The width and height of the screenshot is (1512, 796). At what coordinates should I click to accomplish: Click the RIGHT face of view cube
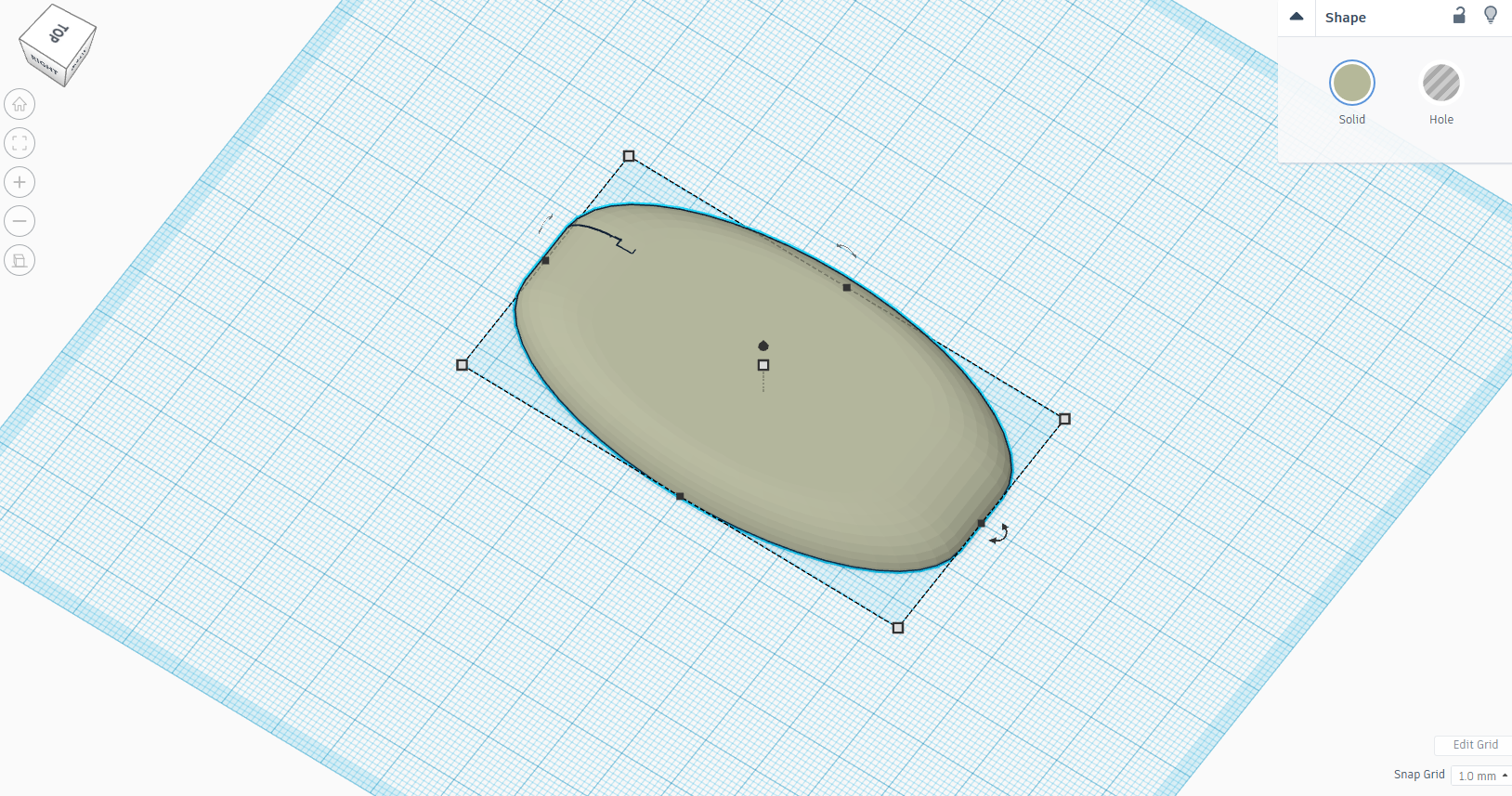point(44,65)
